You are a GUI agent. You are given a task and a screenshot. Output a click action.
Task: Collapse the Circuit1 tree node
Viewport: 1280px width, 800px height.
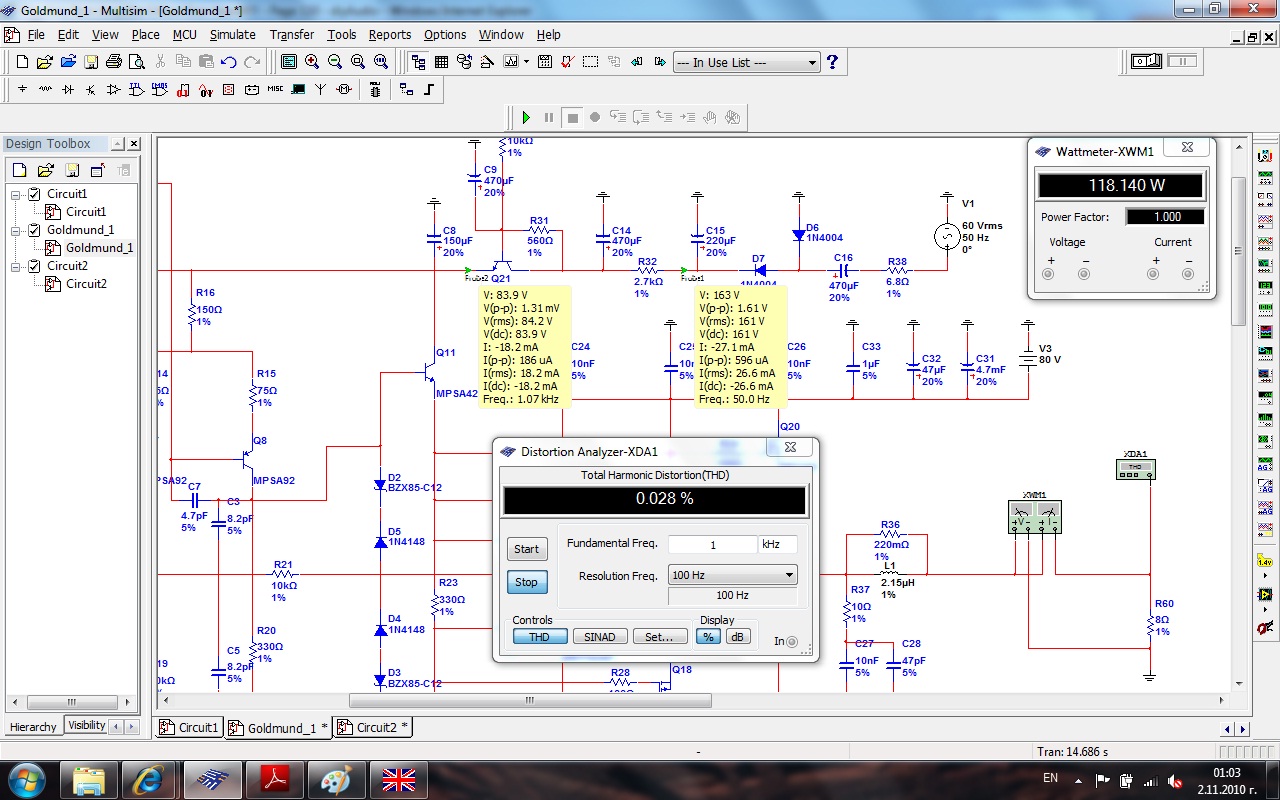(17, 195)
